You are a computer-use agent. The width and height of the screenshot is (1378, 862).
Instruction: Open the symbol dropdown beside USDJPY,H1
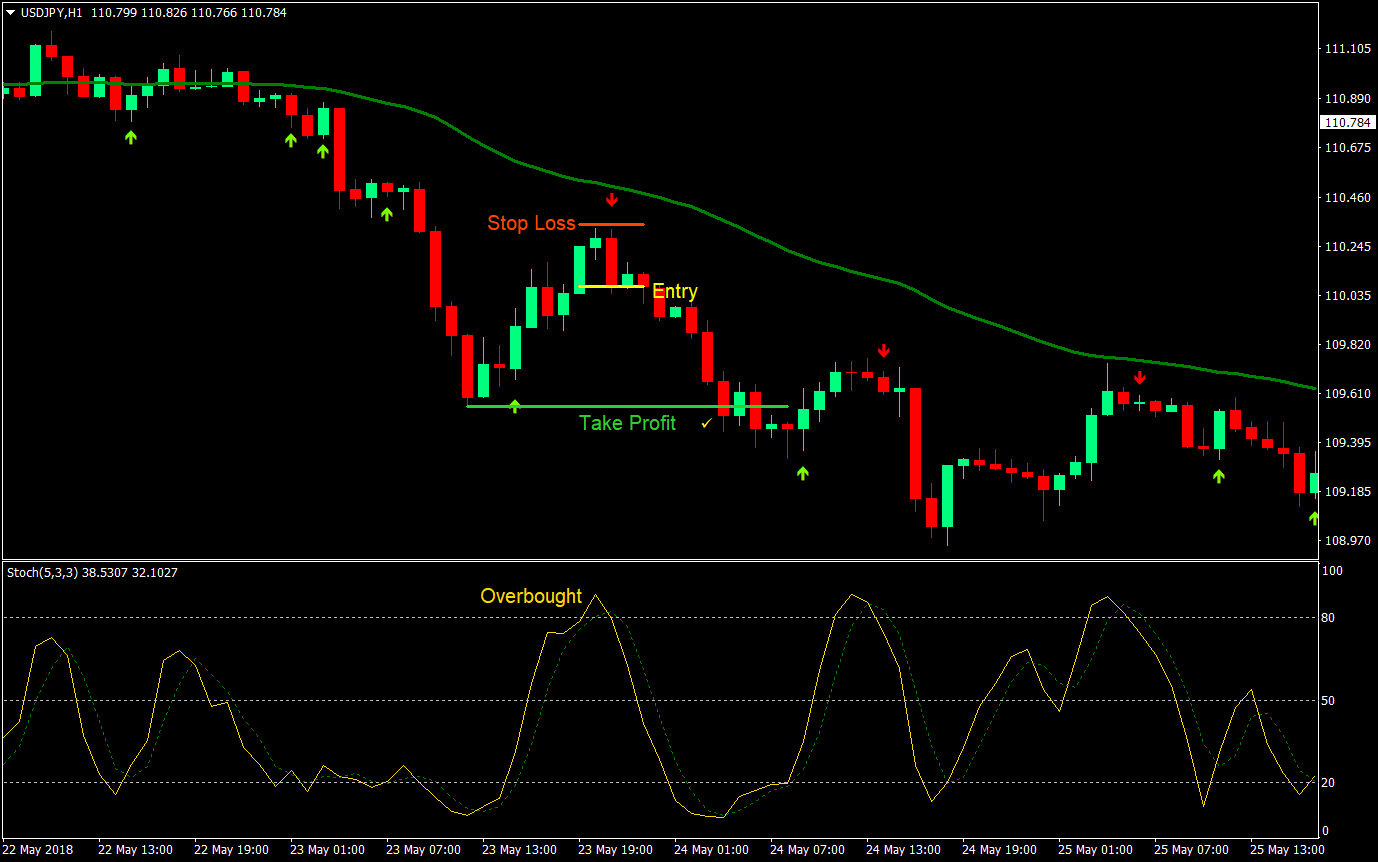[10, 13]
